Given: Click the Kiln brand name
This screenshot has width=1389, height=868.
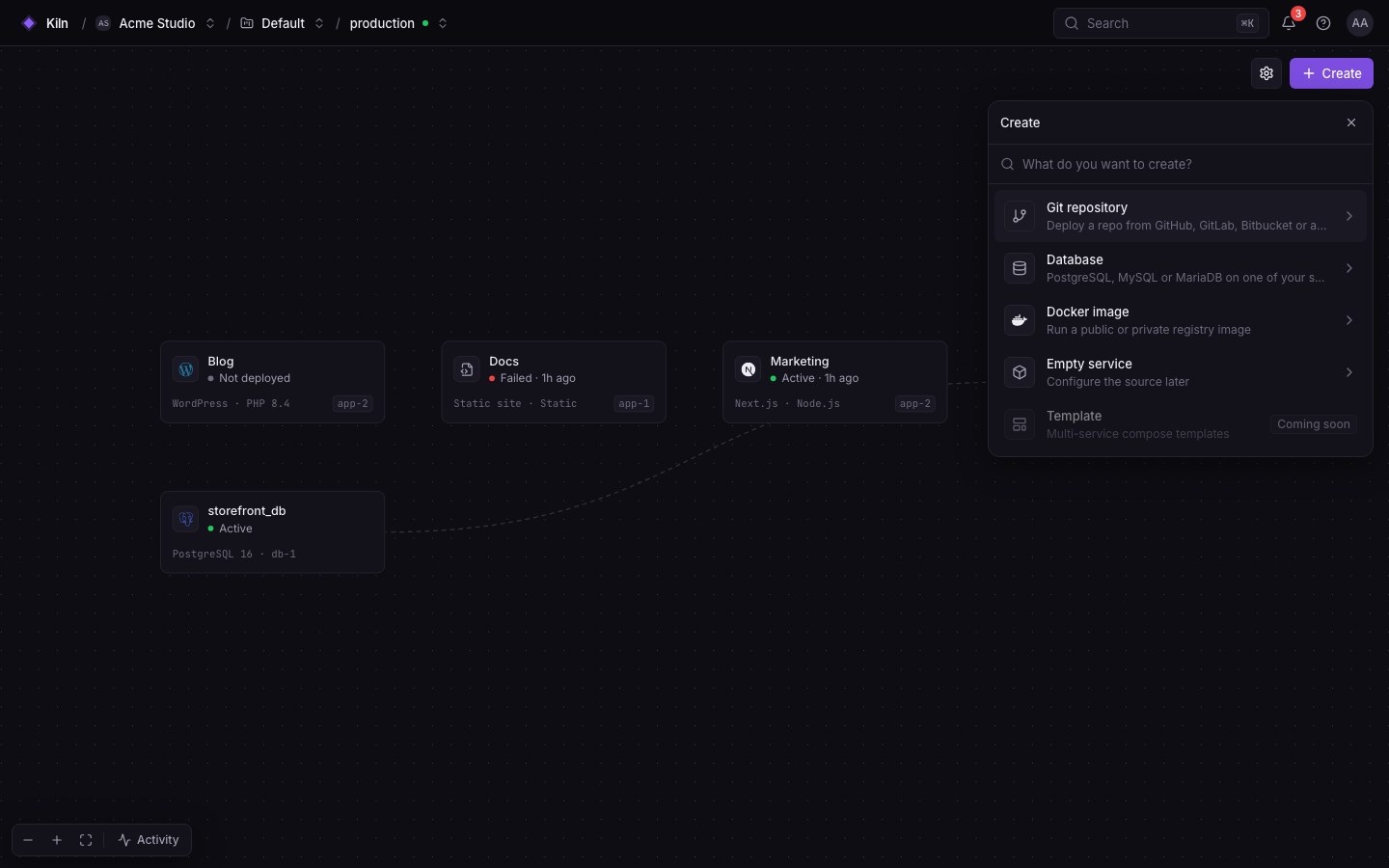Looking at the screenshot, I should click(57, 23).
